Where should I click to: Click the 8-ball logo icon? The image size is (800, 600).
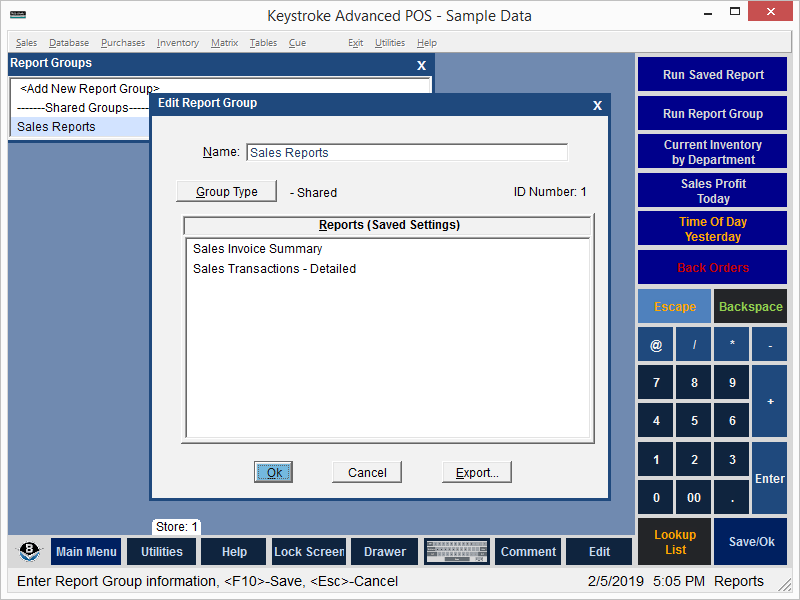pos(30,552)
